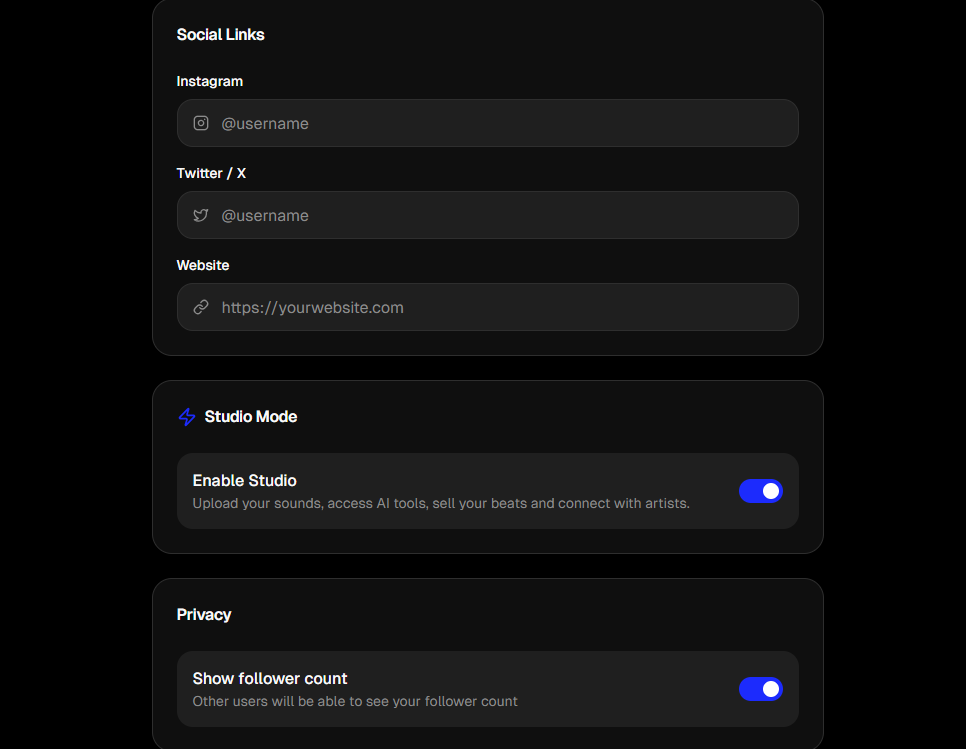
Task: Select the Website URL input box
Action: pyautogui.click(x=500, y=307)
